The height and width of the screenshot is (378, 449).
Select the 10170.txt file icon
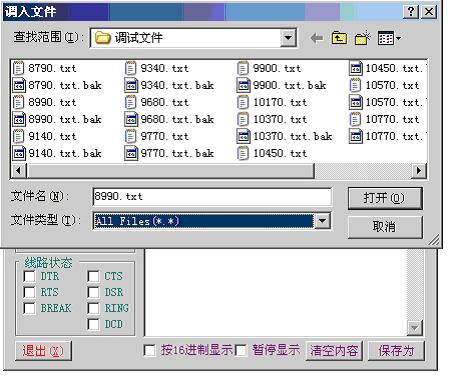[243, 102]
